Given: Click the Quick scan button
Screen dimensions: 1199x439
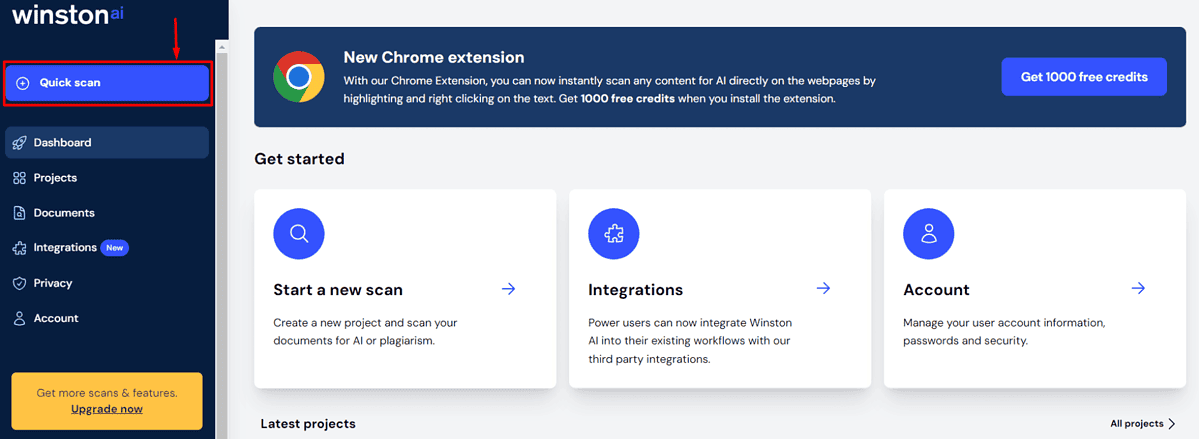Looking at the screenshot, I should (107, 83).
